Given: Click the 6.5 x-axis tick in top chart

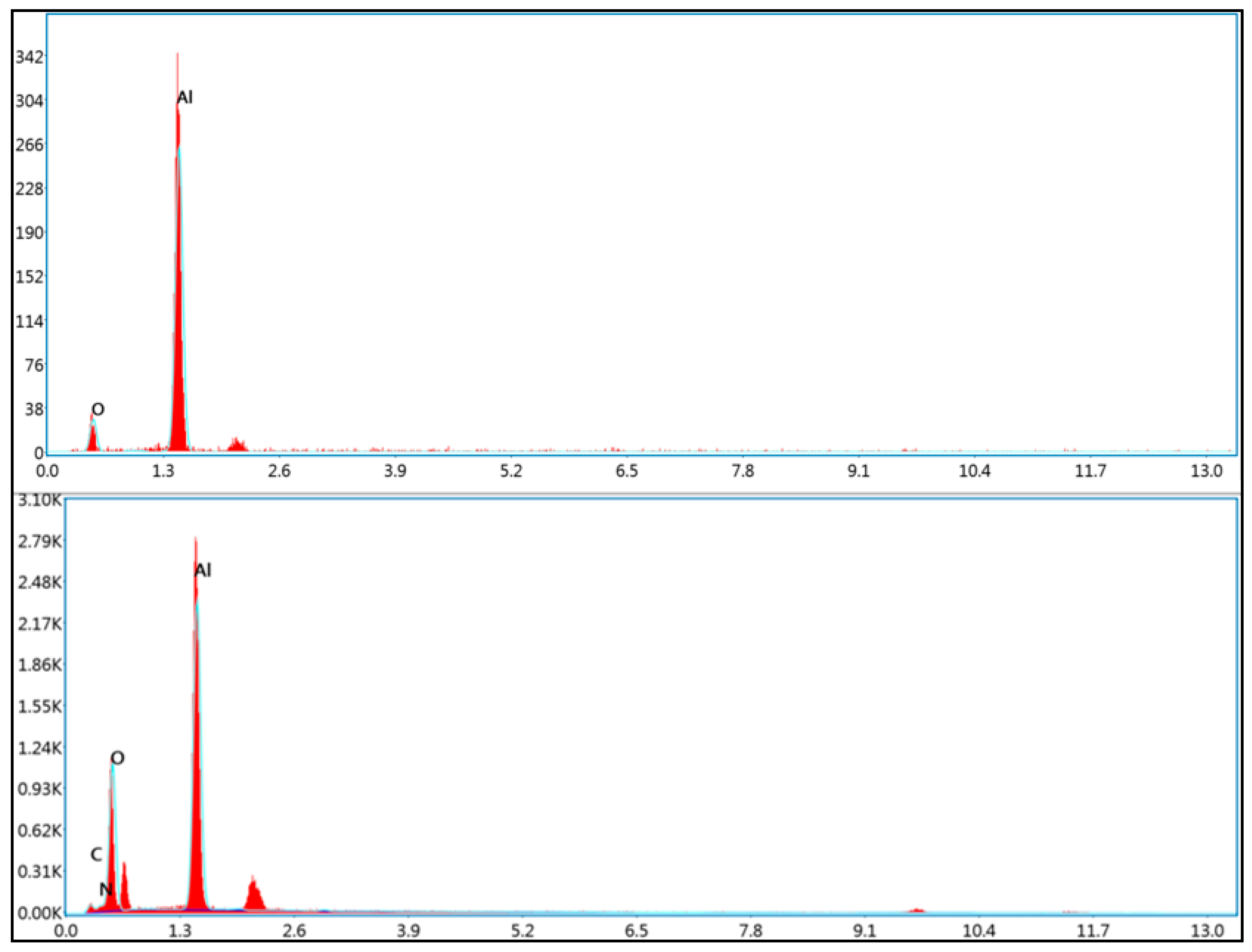Looking at the screenshot, I should [627, 471].
